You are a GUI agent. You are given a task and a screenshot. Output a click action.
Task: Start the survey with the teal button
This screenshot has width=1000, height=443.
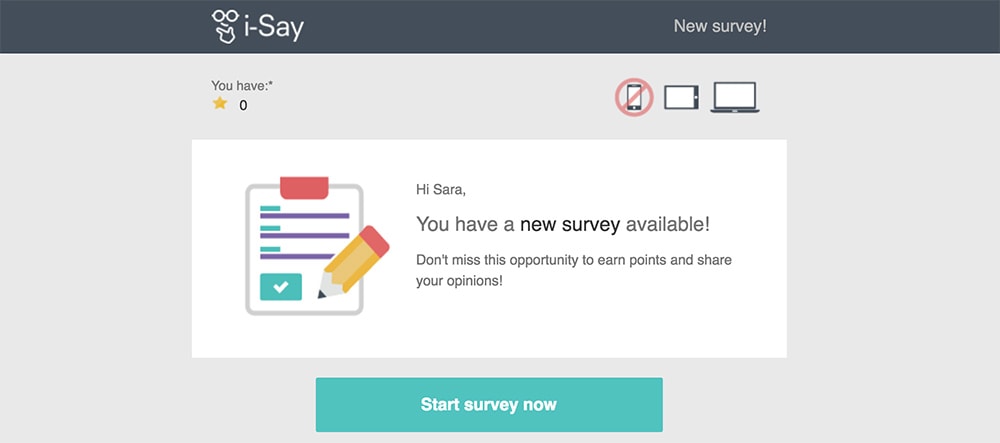[489, 405]
